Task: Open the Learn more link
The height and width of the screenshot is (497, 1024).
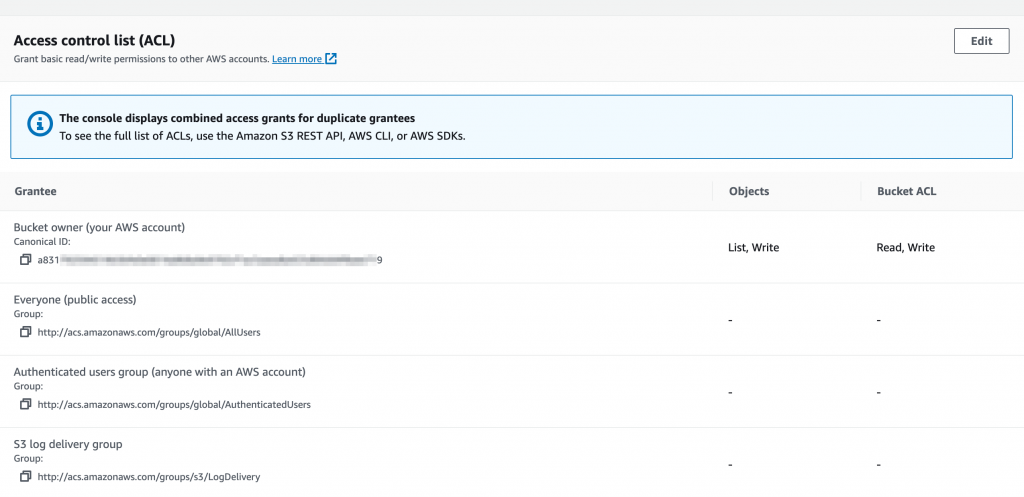Action: coord(297,59)
